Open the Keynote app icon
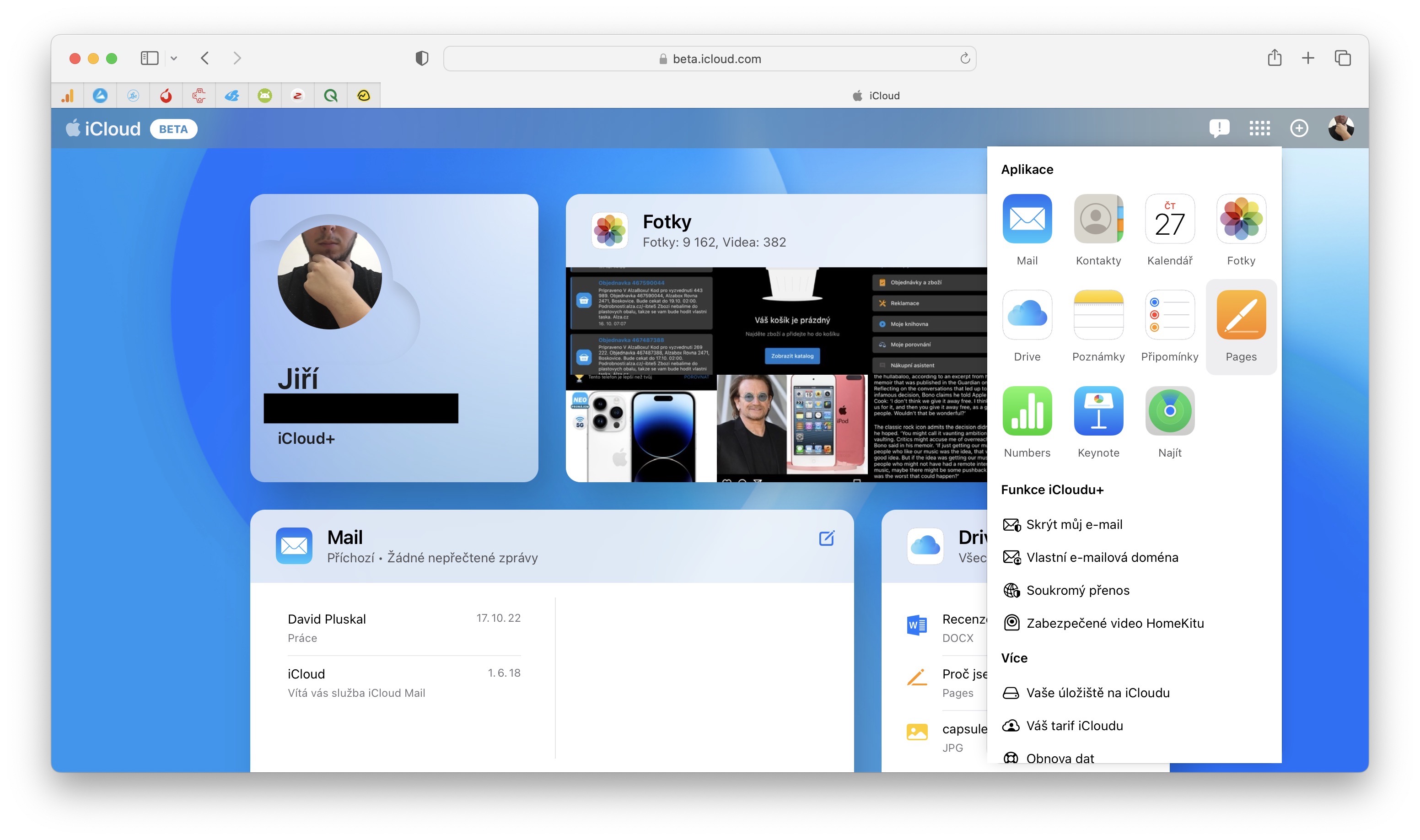The height and width of the screenshot is (840, 1420). click(1098, 411)
